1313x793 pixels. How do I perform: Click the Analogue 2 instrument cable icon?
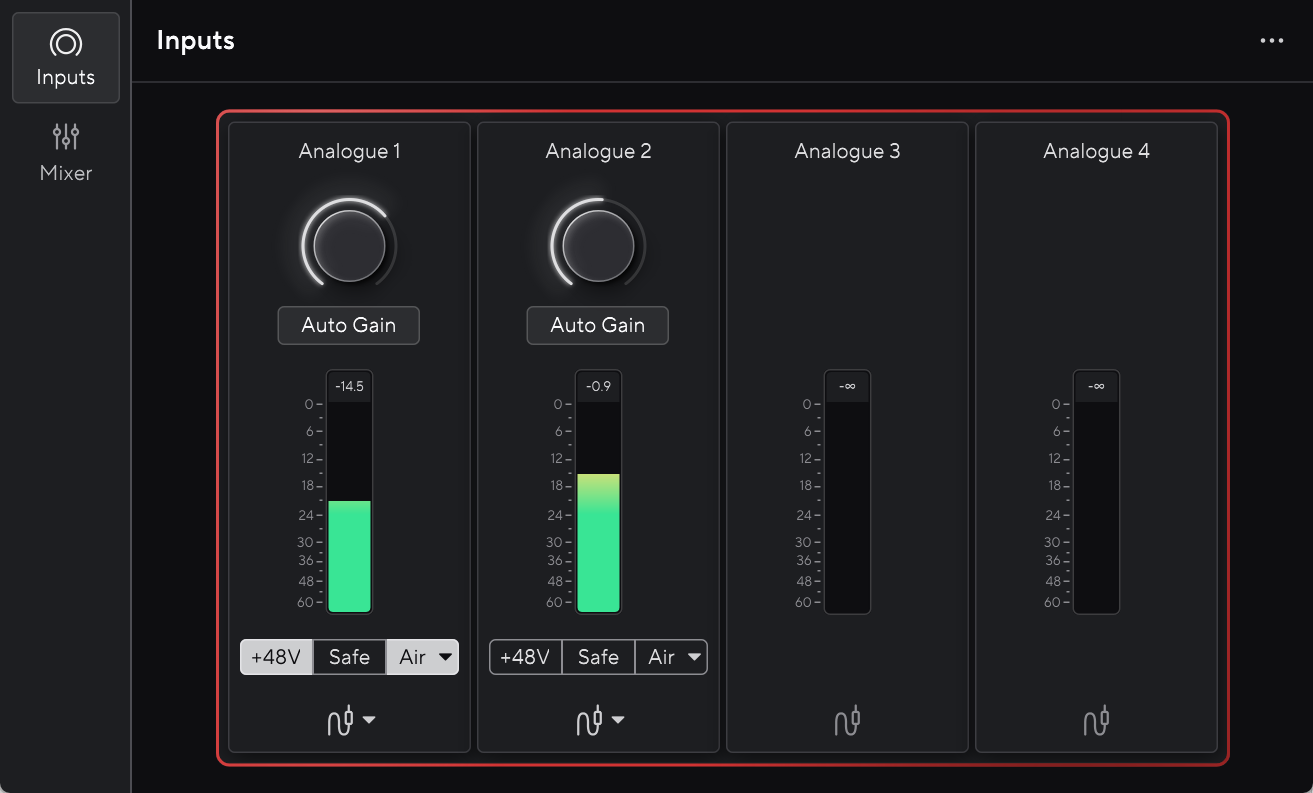click(590, 721)
